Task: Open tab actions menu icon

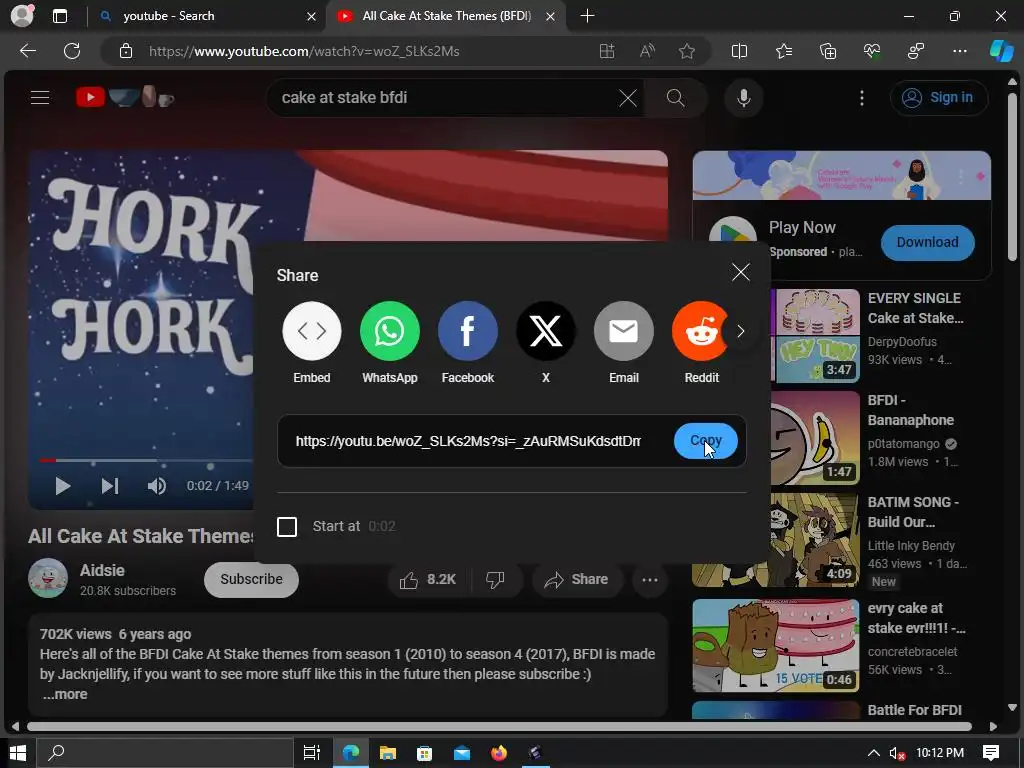Action: pos(59,16)
